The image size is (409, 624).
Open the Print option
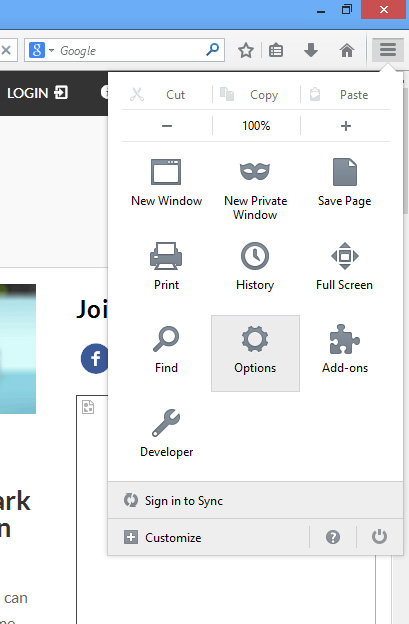(166, 266)
